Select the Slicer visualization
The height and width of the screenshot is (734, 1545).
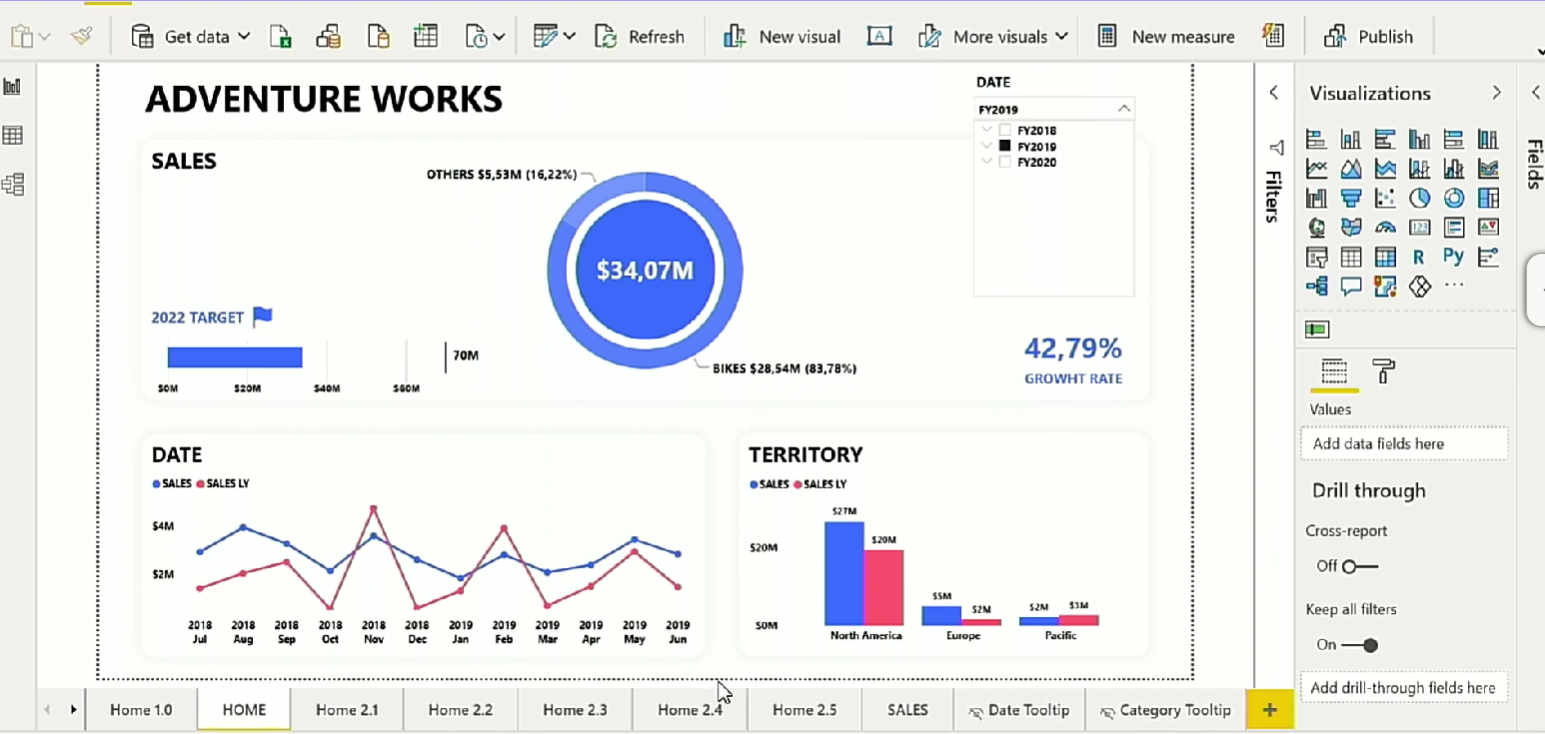point(1318,256)
